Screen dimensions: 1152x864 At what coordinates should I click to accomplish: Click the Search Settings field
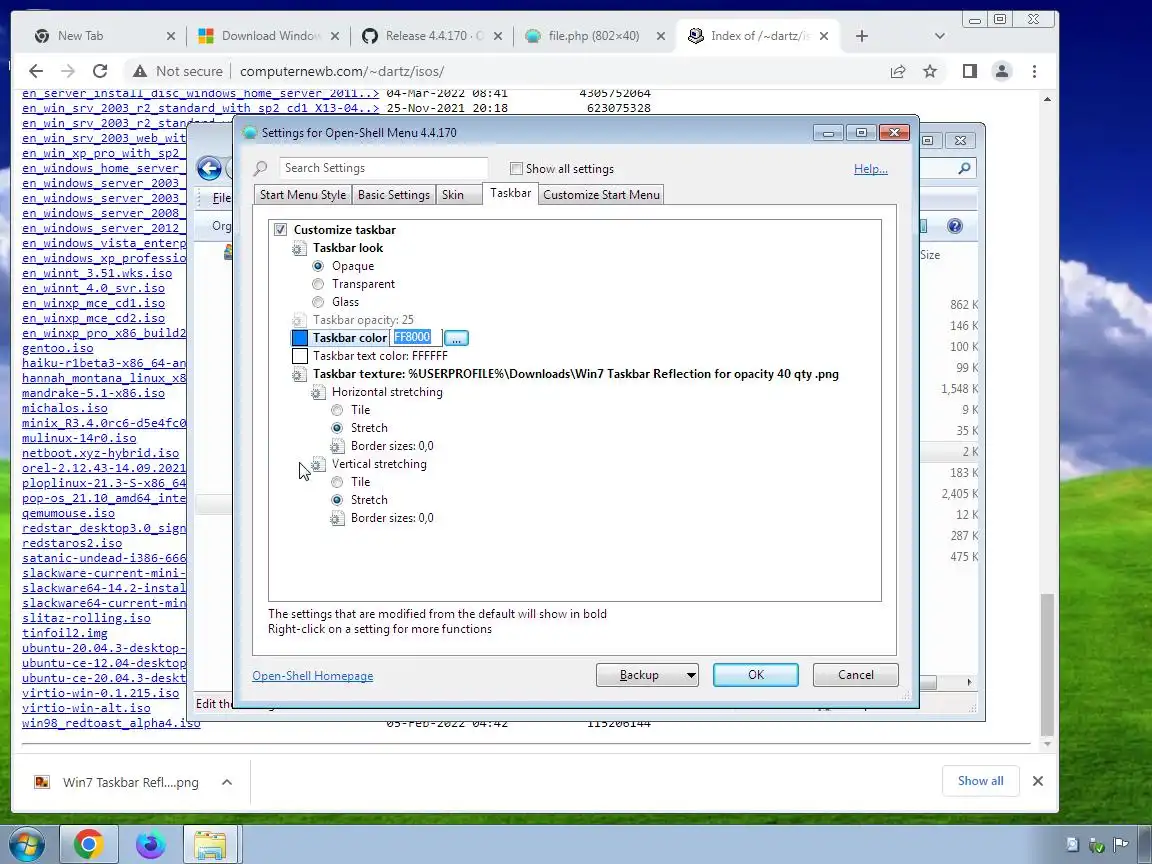[x=384, y=168]
